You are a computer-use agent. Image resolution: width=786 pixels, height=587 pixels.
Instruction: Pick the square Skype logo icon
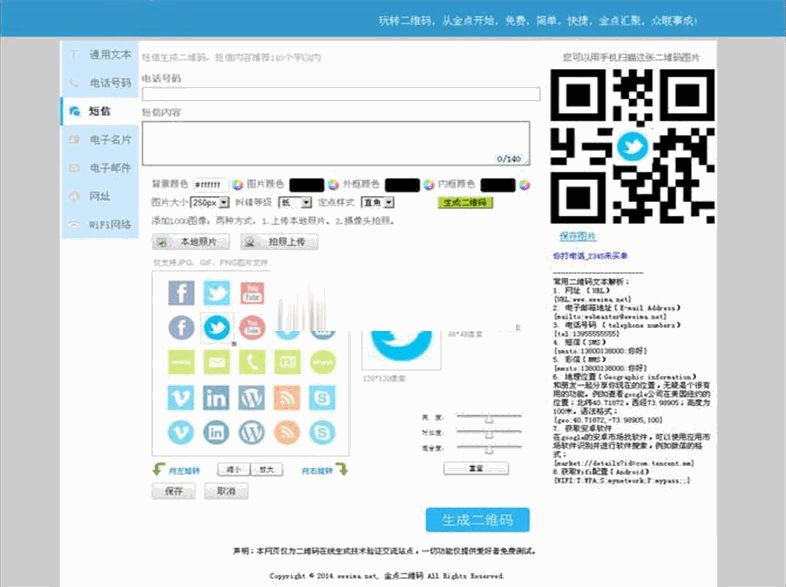click(322, 398)
